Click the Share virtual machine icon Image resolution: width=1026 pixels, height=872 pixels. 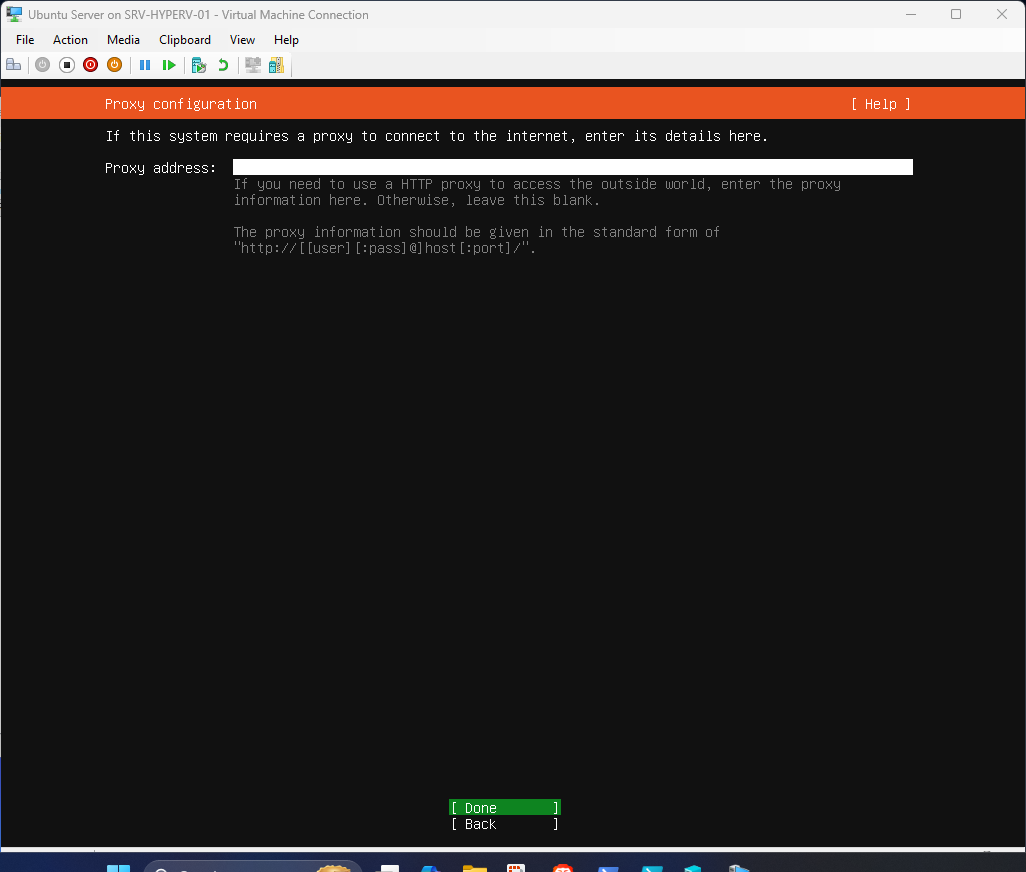(276, 64)
